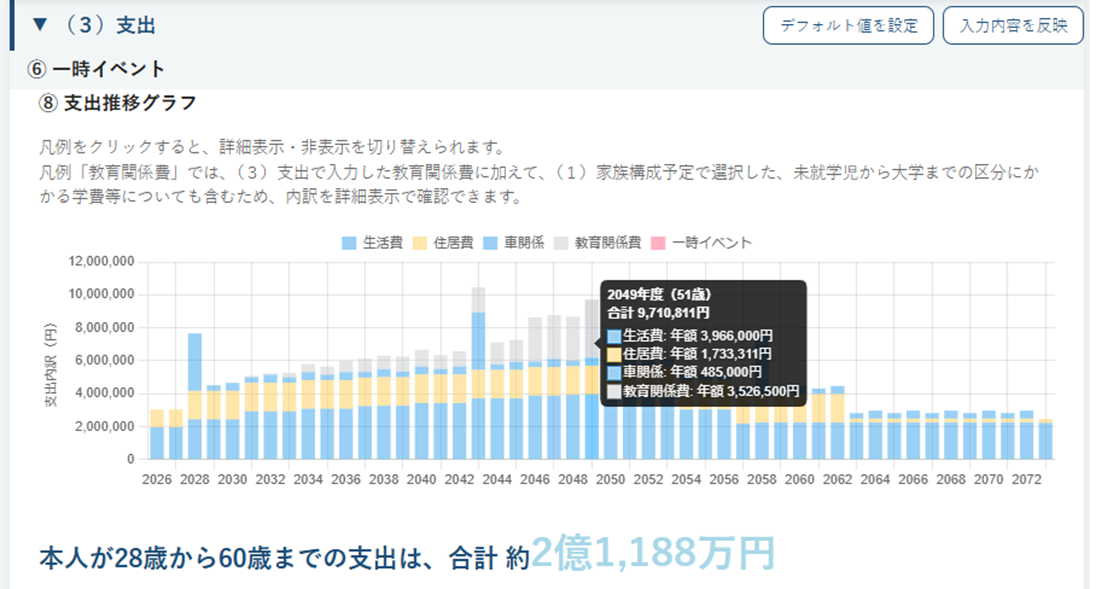Click the 2026 bar in the chart
1109x589 pixels.
tap(157, 434)
